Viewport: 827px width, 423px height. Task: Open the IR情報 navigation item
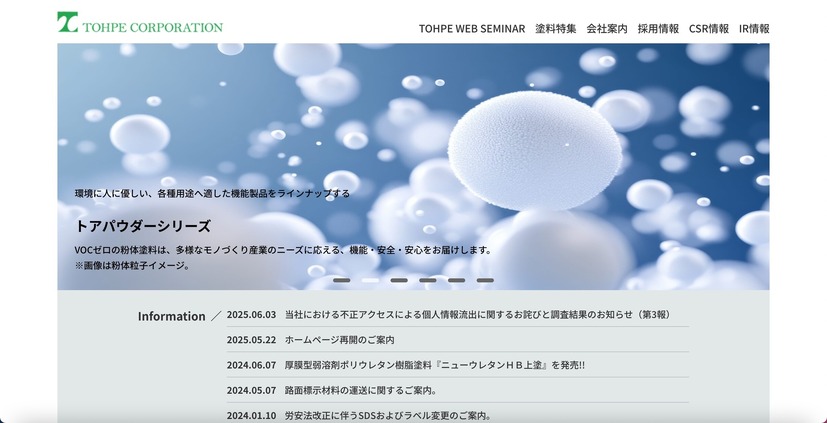click(754, 29)
